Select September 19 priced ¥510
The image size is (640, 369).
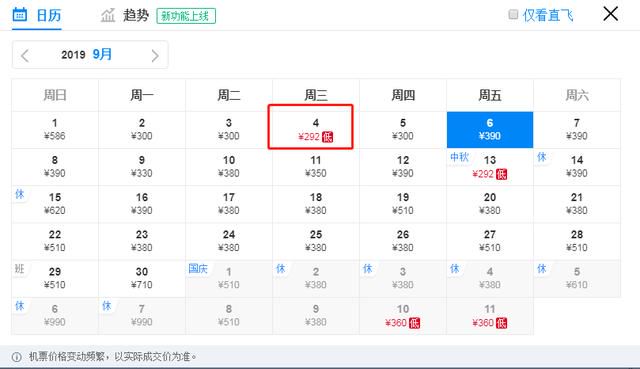(x=403, y=204)
